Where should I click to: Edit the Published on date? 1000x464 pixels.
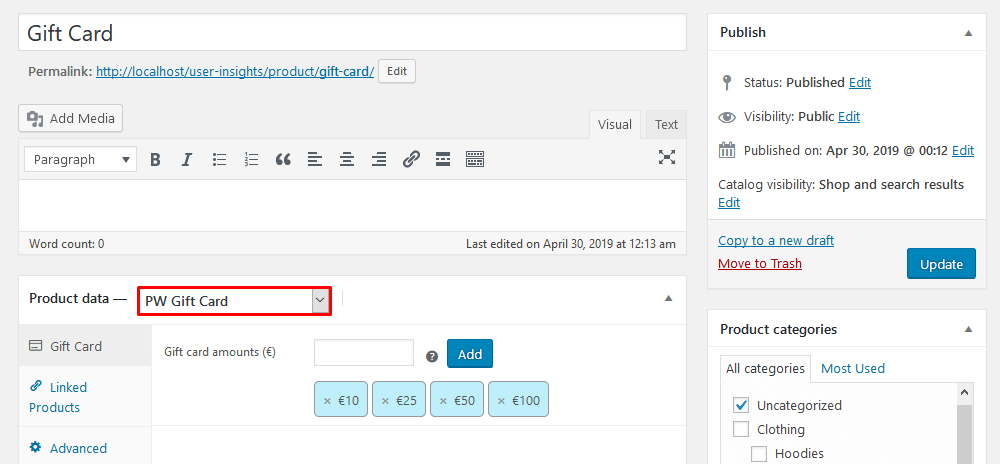[963, 151]
